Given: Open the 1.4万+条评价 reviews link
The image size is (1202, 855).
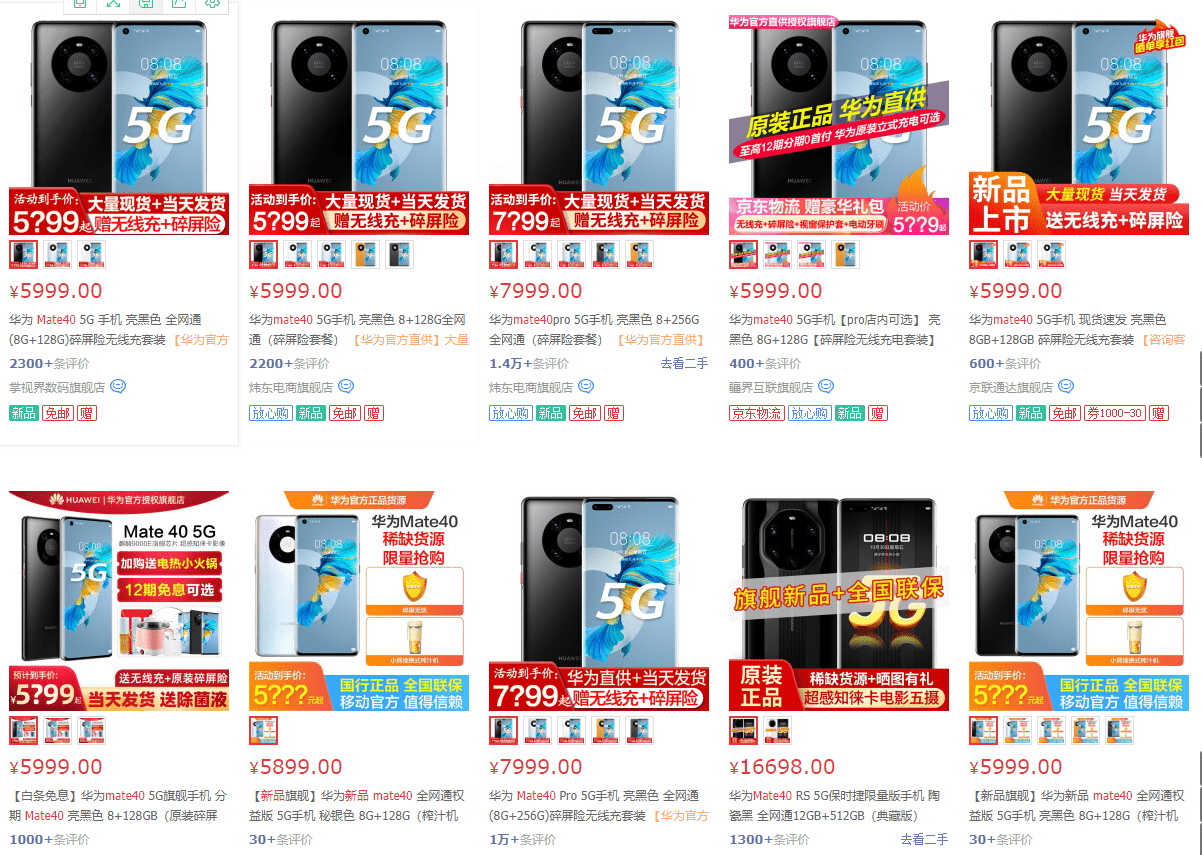Looking at the screenshot, I should (x=529, y=363).
